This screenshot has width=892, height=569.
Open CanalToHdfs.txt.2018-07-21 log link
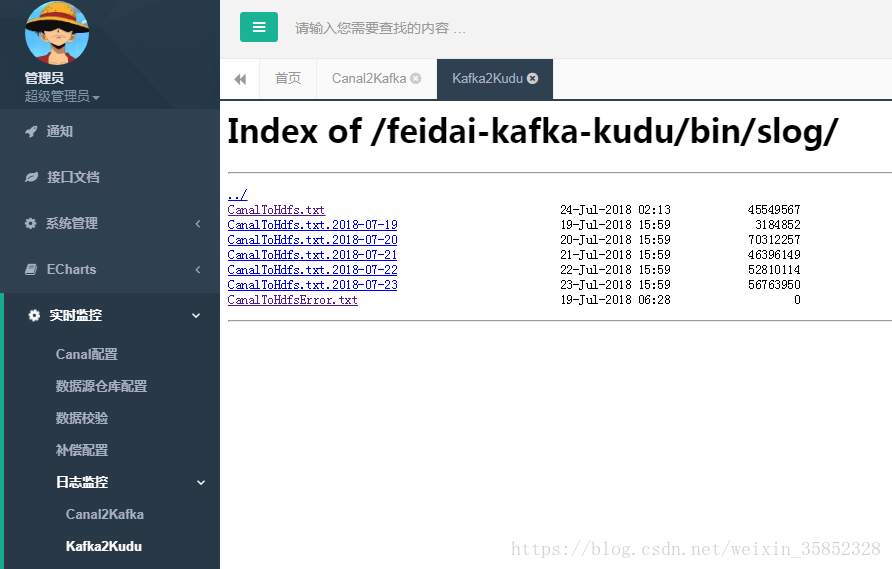point(312,255)
